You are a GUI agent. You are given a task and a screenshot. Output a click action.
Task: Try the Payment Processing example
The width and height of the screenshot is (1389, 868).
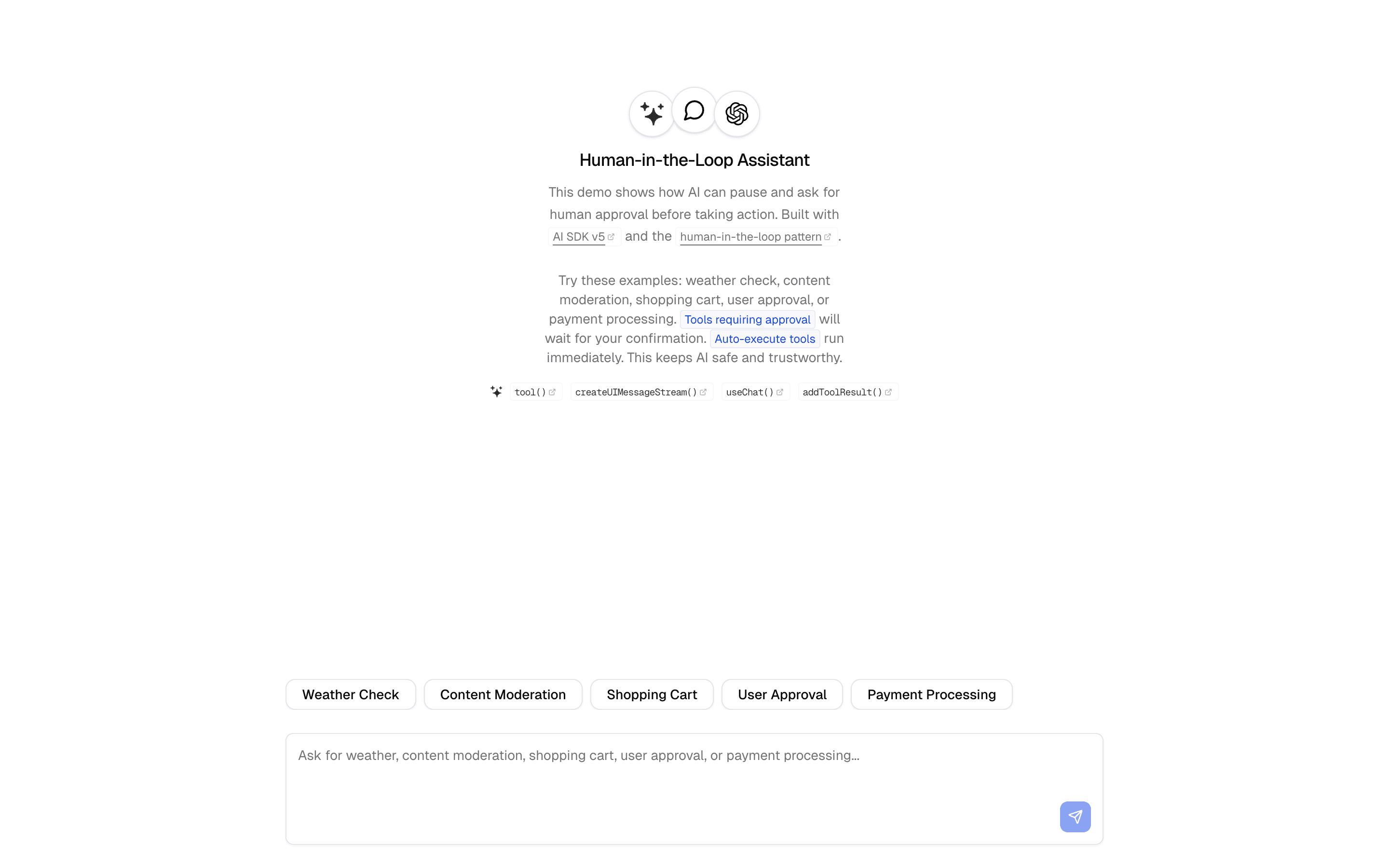point(931,694)
